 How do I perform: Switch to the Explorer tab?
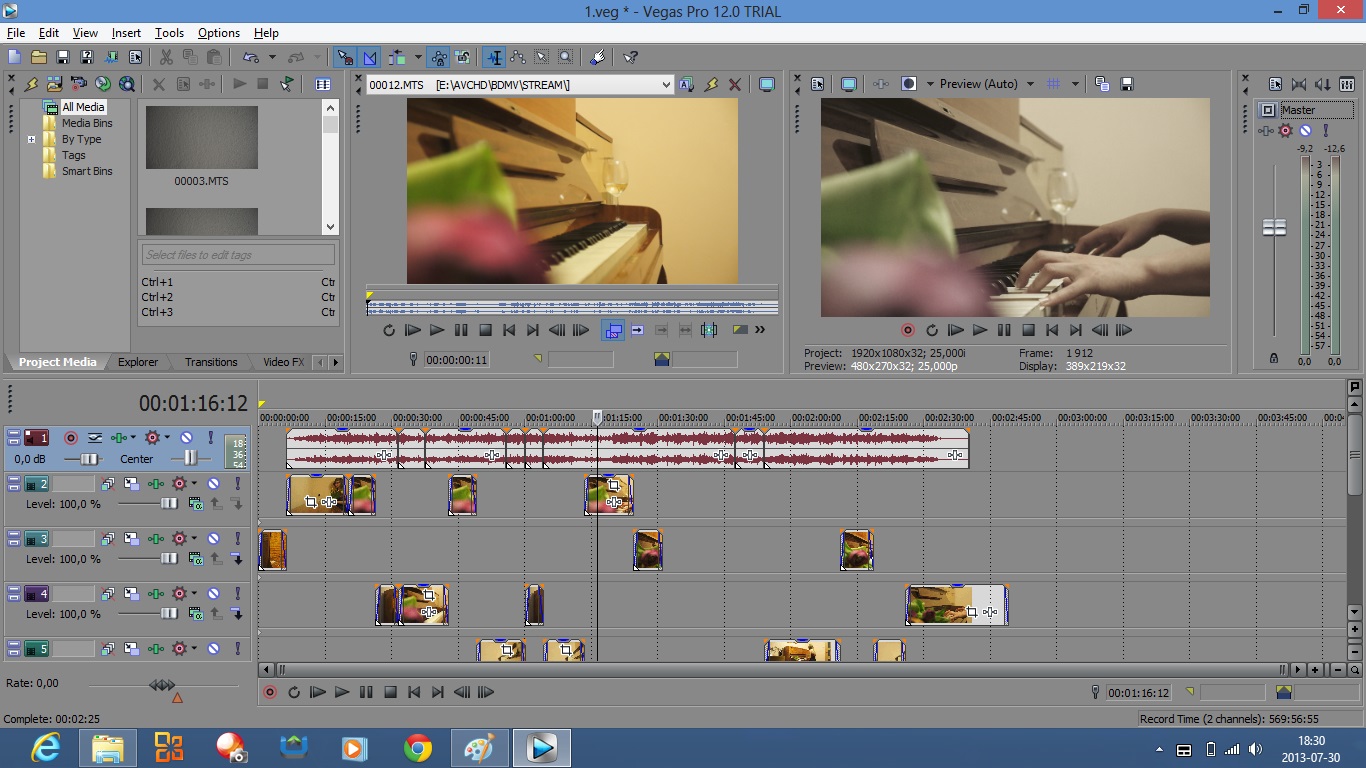(138, 362)
